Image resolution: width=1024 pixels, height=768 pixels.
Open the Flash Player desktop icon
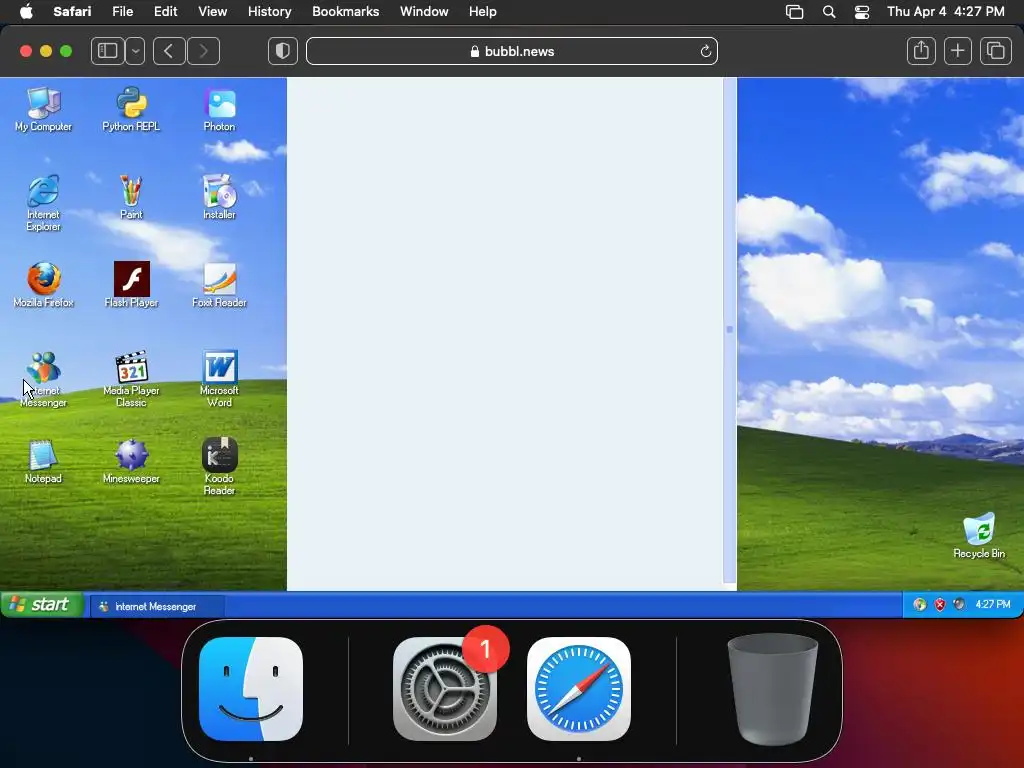point(131,285)
